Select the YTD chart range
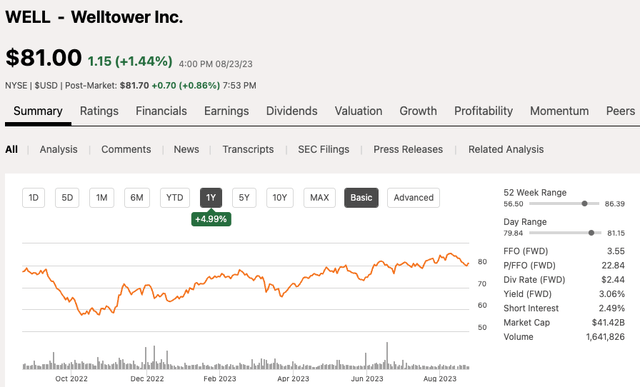Screen dimensions: 640x387 point(175,198)
